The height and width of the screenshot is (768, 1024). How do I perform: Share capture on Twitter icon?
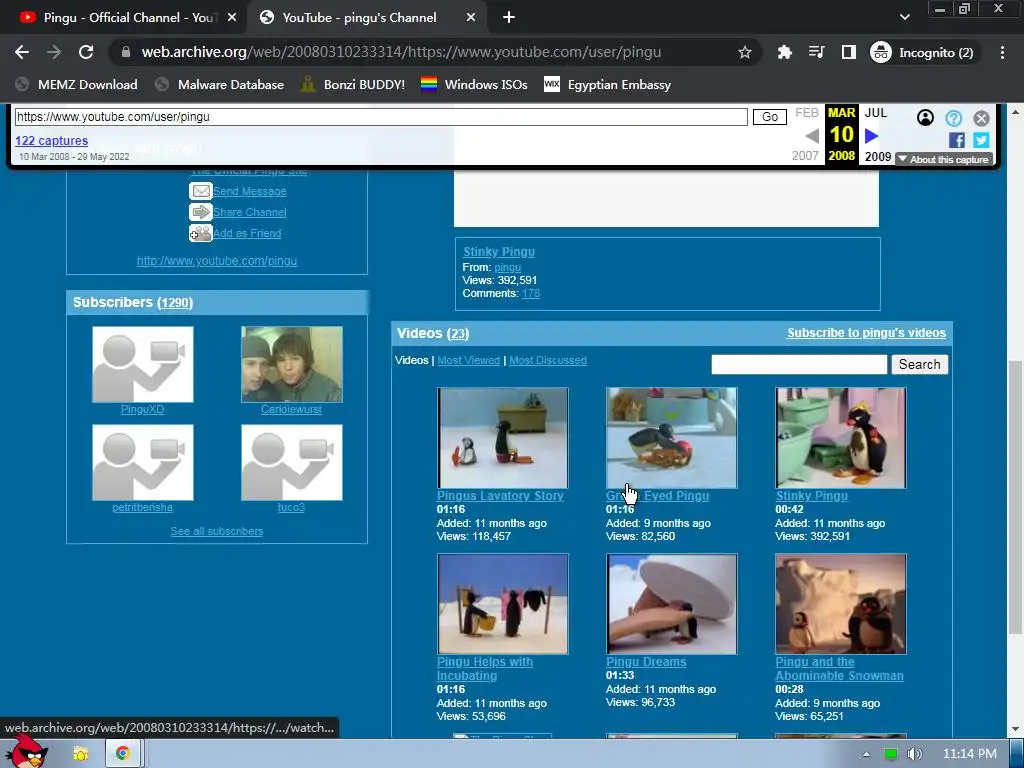[x=981, y=140]
